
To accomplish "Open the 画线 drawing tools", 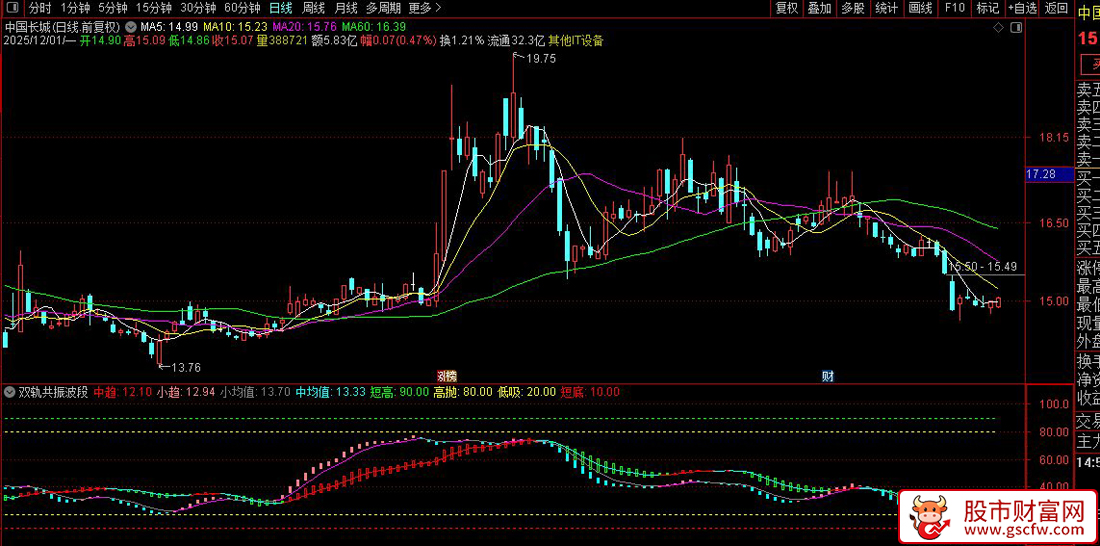I will pos(920,9).
